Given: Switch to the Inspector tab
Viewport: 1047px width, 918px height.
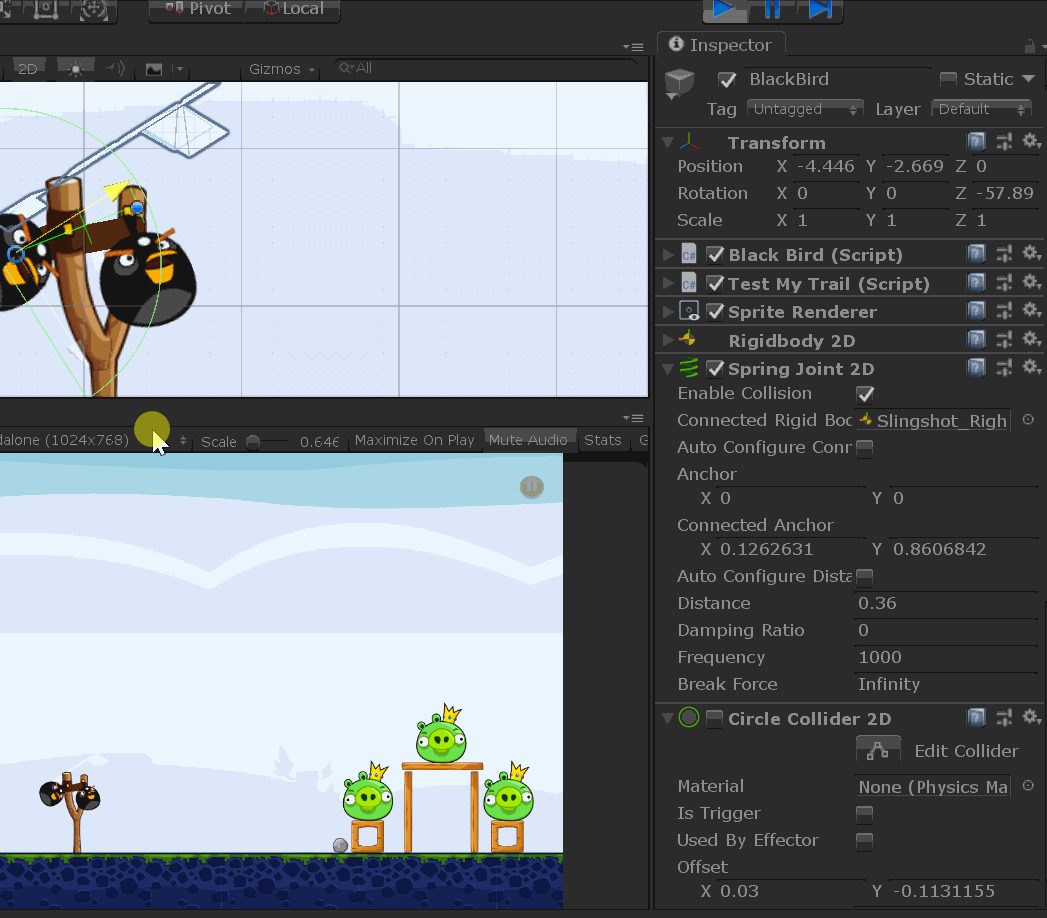Looking at the screenshot, I should [721, 45].
